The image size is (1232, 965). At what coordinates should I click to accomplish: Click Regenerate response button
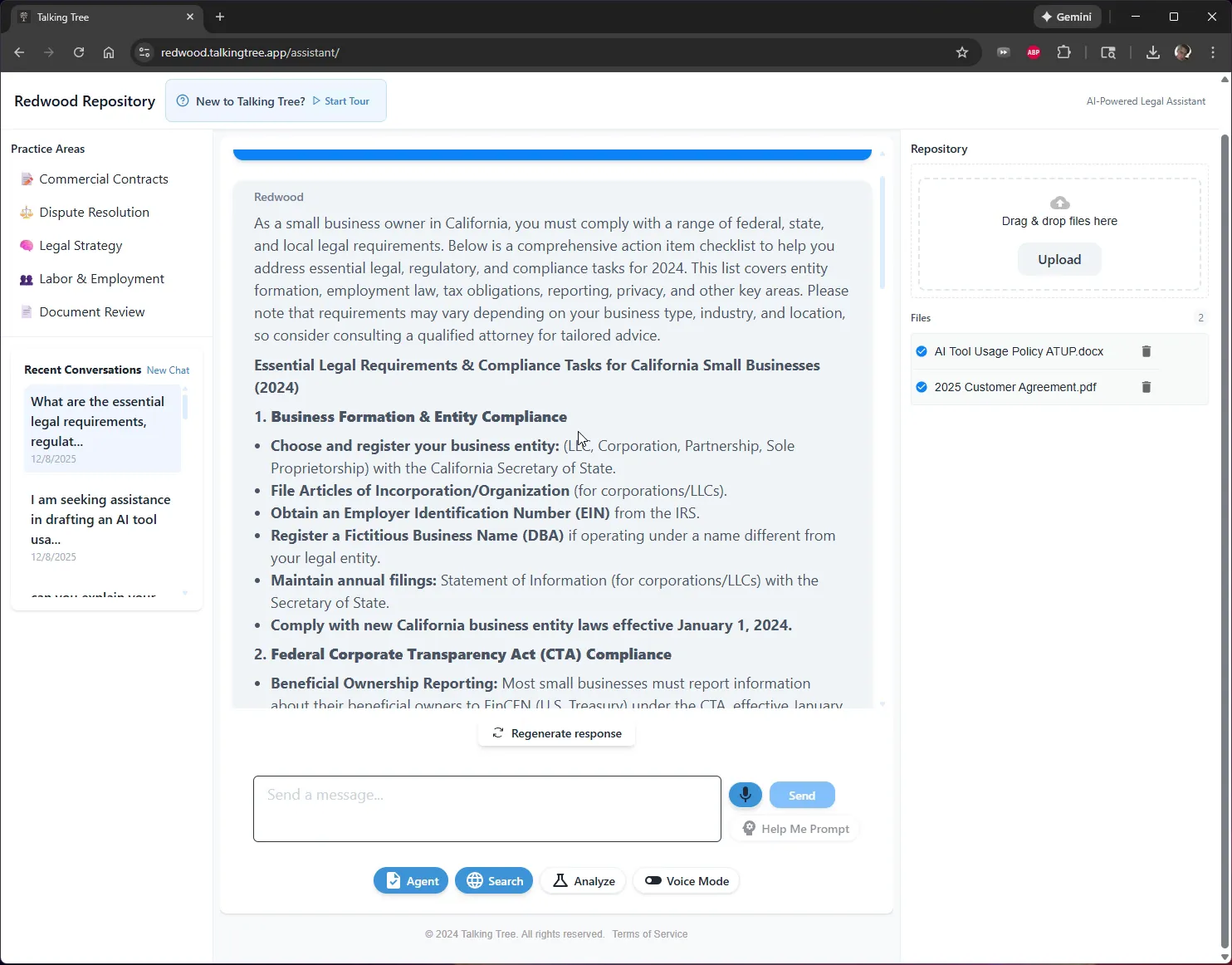[x=556, y=733]
